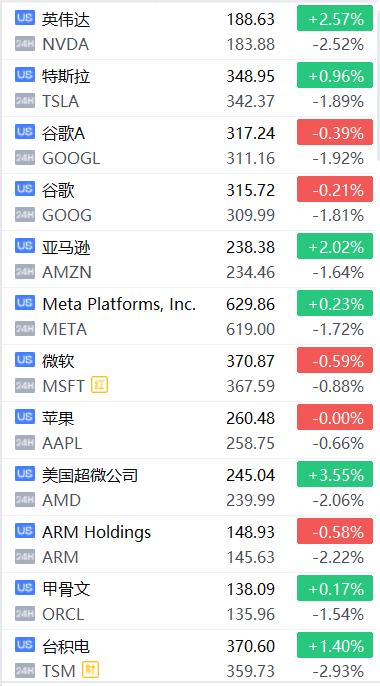The height and width of the screenshot is (686, 380).
Task: Click the US market badge beside 英伟达
Action: coord(24,18)
